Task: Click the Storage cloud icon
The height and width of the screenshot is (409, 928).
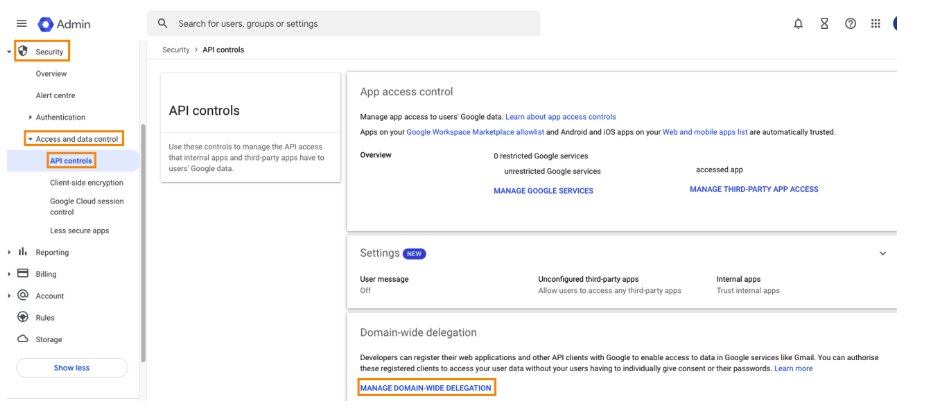Action: (23, 339)
